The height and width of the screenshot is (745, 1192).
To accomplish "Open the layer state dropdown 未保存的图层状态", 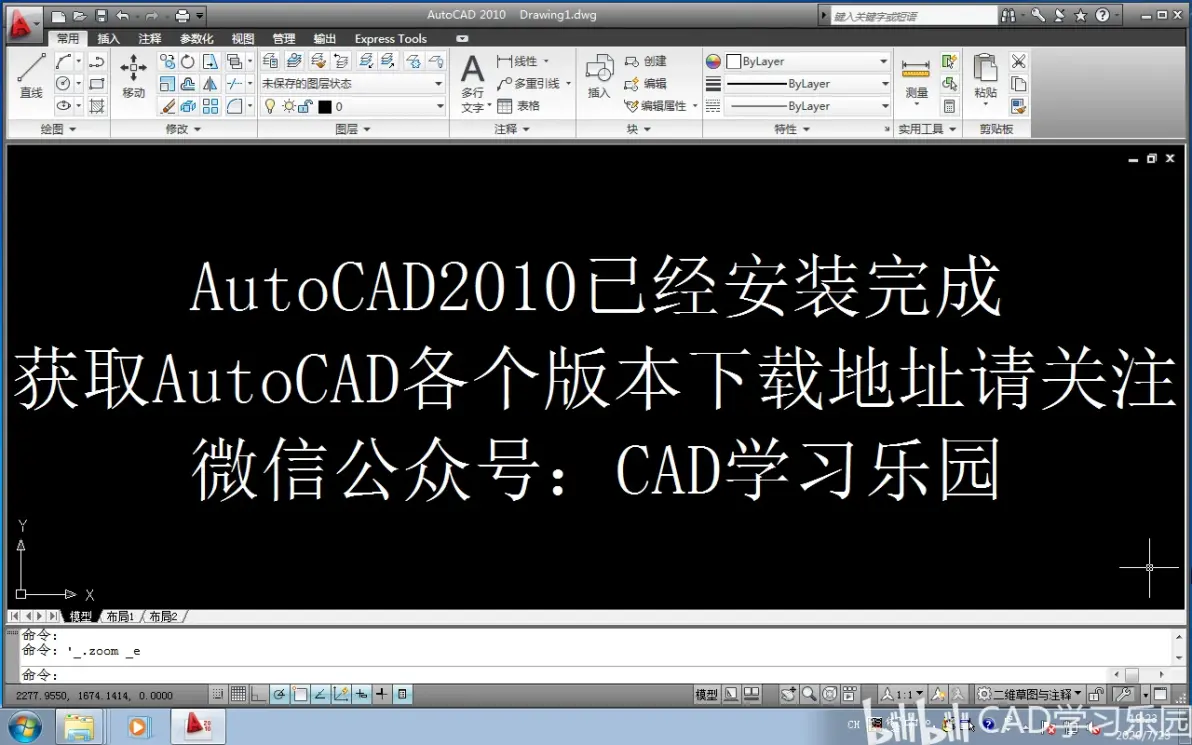I will click(x=353, y=84).
